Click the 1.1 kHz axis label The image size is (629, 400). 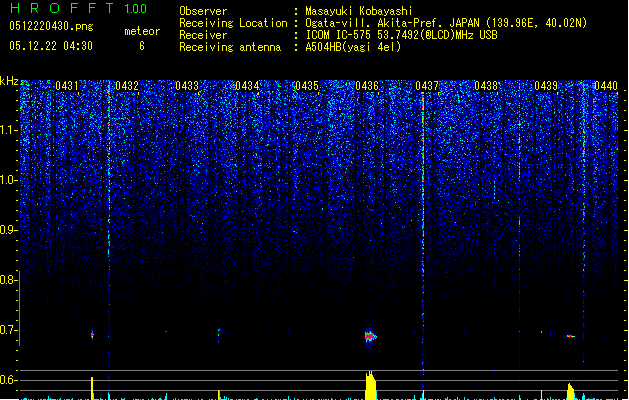click(9, 130)
